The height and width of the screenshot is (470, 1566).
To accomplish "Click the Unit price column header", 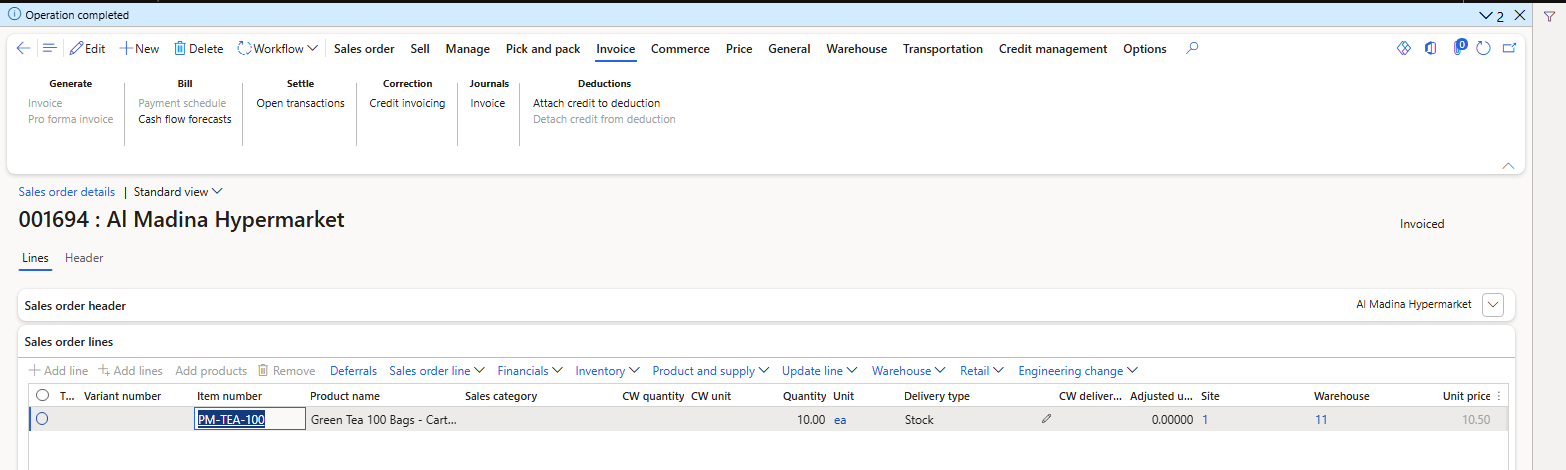I will pyautogui.click(x=1466, y=396).
